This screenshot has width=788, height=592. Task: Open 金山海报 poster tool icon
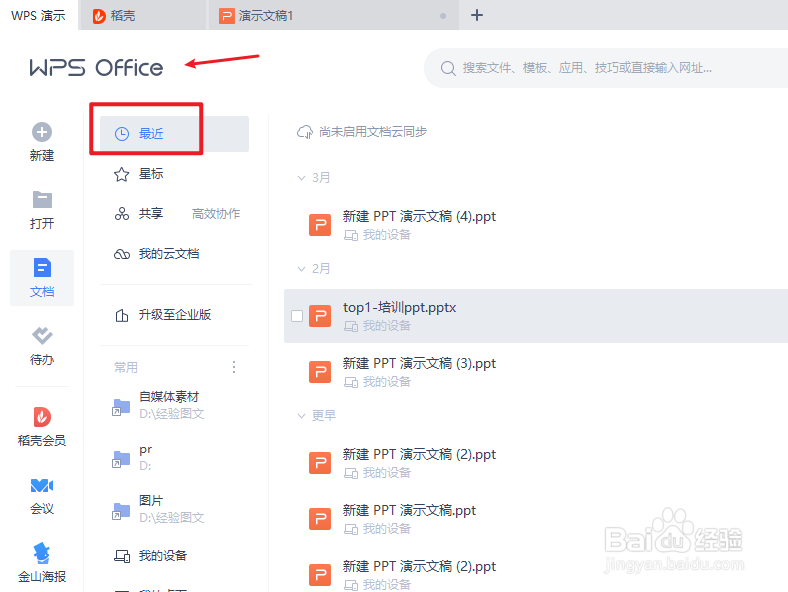coord(42,553)
